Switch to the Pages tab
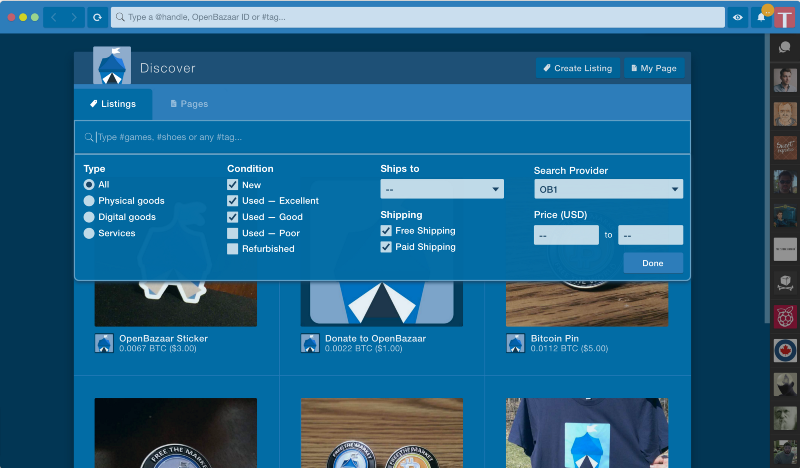Screen dimensions: 800x468 tap(189, 104)
